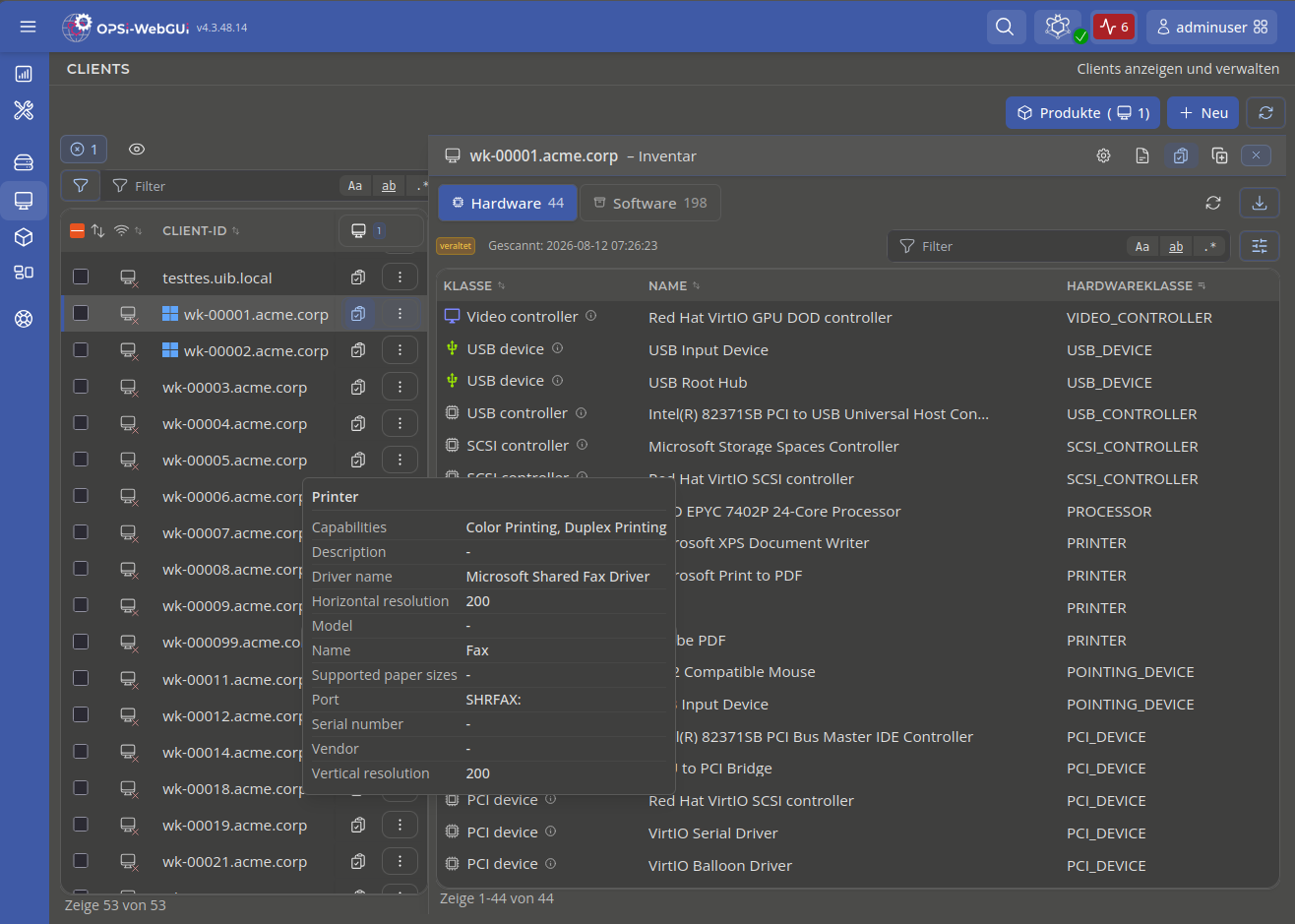The height and width of the screenshot is (924, 1295).
Task: Open the duplicate-panel icon in the inventory header
Action: [x=1219, y=155]
